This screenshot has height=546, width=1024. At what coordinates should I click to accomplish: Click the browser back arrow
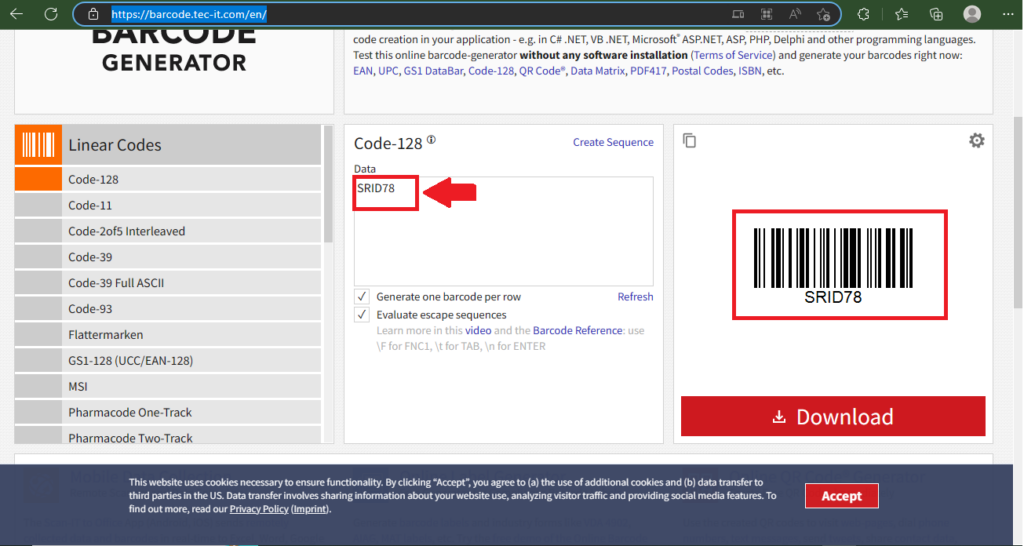coord(17,14)
